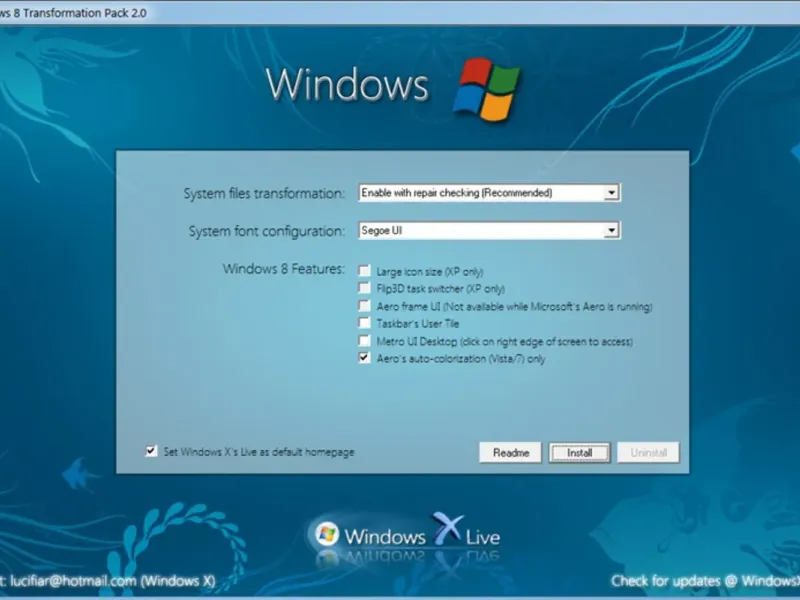Click Enable with repair checking field

pyautogui.click(x=489, y=193)
